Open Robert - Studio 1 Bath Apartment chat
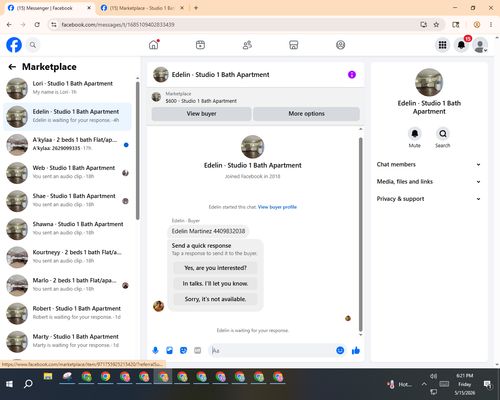 (x=68, y=313)
